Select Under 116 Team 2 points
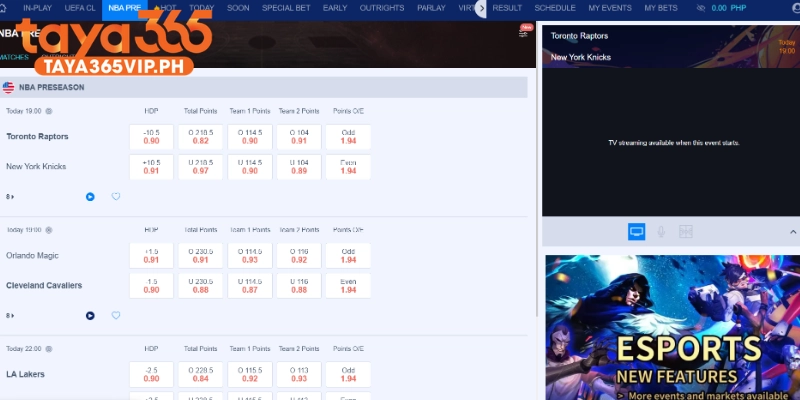Viewport: 800px width, 400px height. pos(299,286)
